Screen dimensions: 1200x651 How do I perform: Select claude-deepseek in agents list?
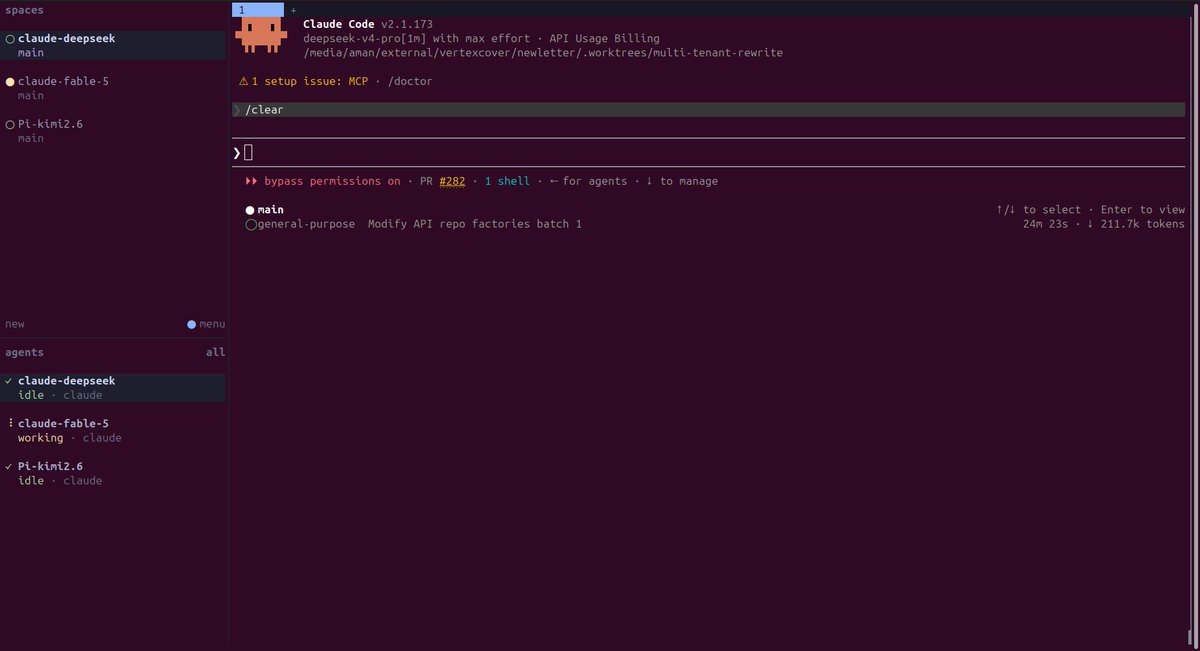[113, 388]
